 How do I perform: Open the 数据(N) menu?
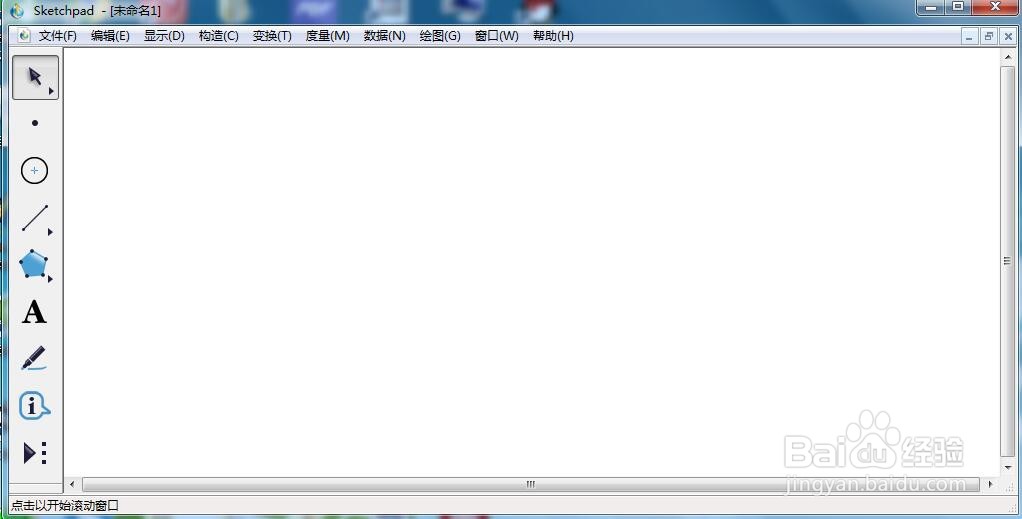(x=385, y=36)
